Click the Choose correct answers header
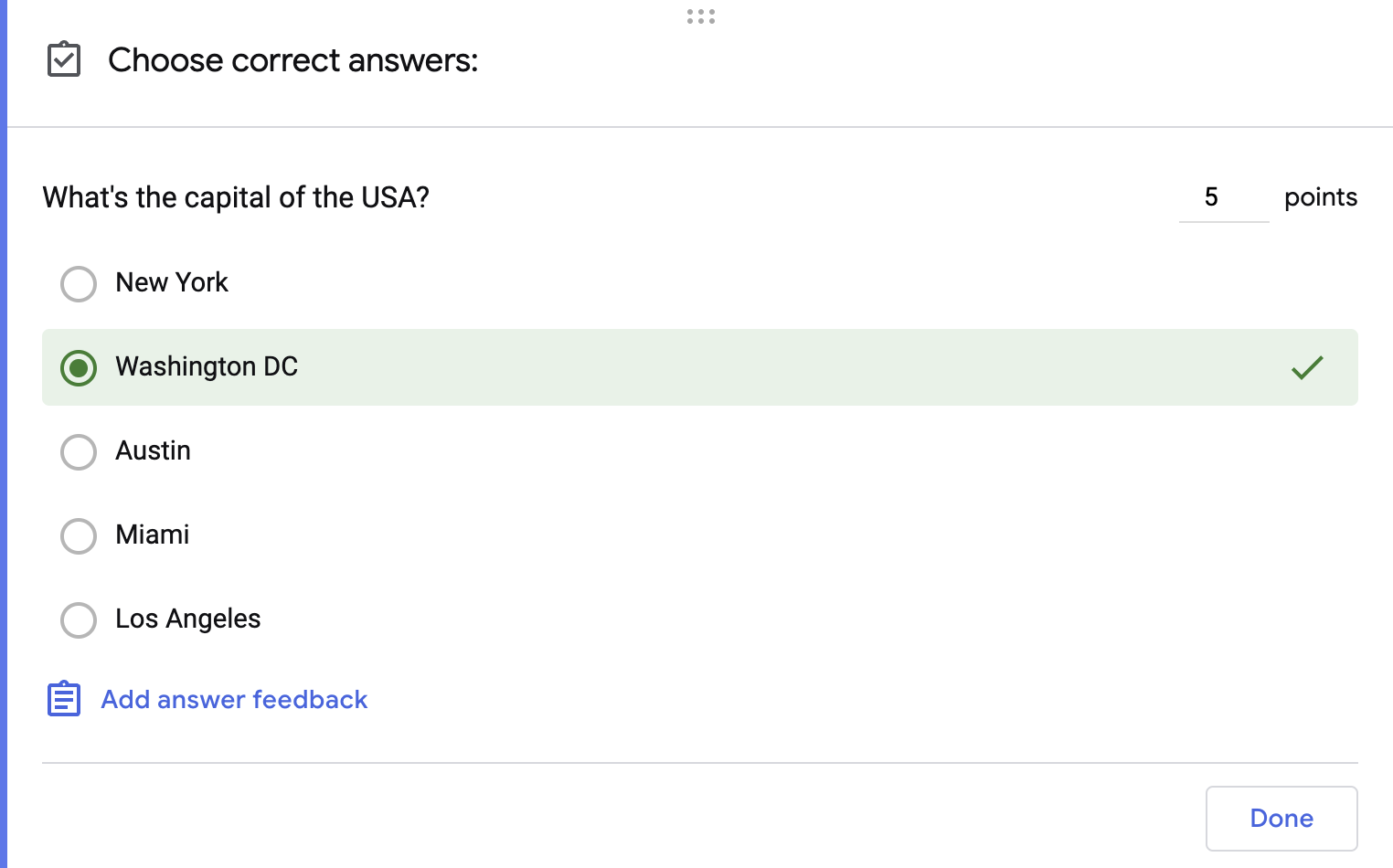 (x=293, y=60)
